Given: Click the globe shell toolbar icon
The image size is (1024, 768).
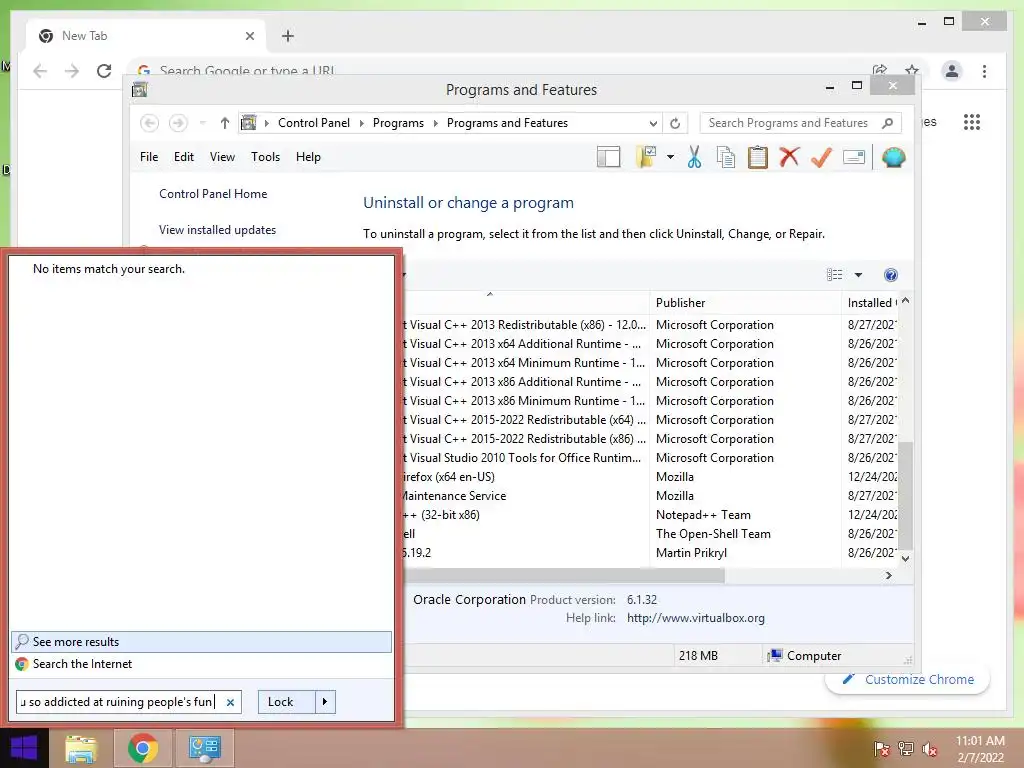Looking at the screenshot, I should (x=893, y=157).
